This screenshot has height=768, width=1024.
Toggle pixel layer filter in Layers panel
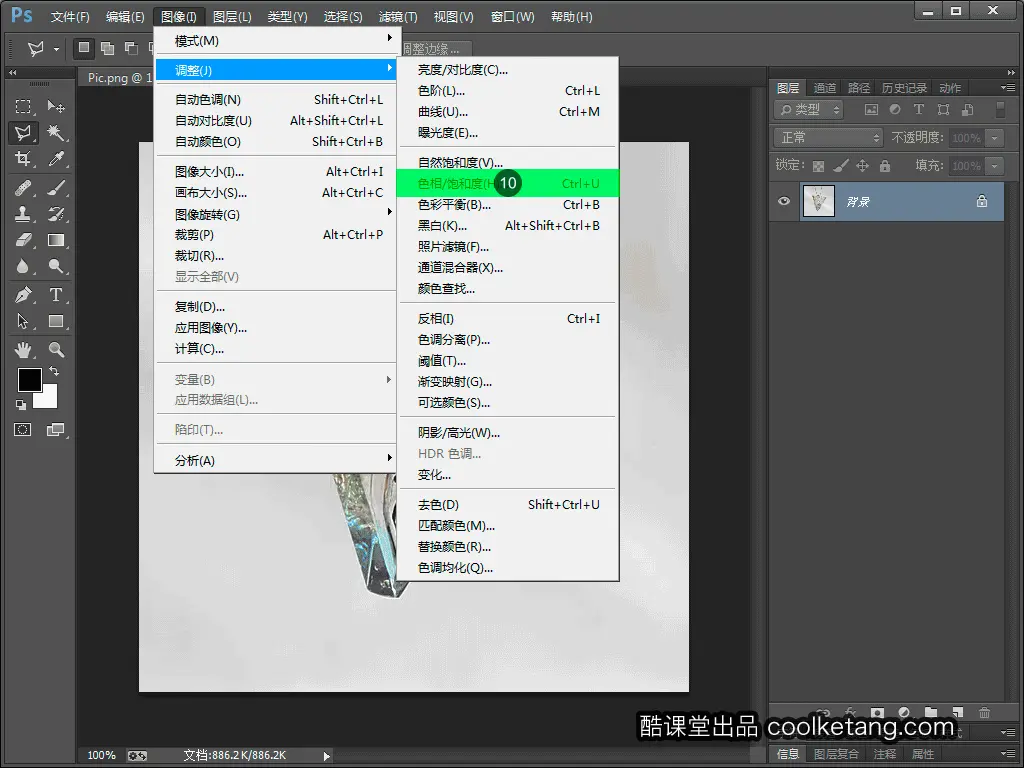coord(871,110)
